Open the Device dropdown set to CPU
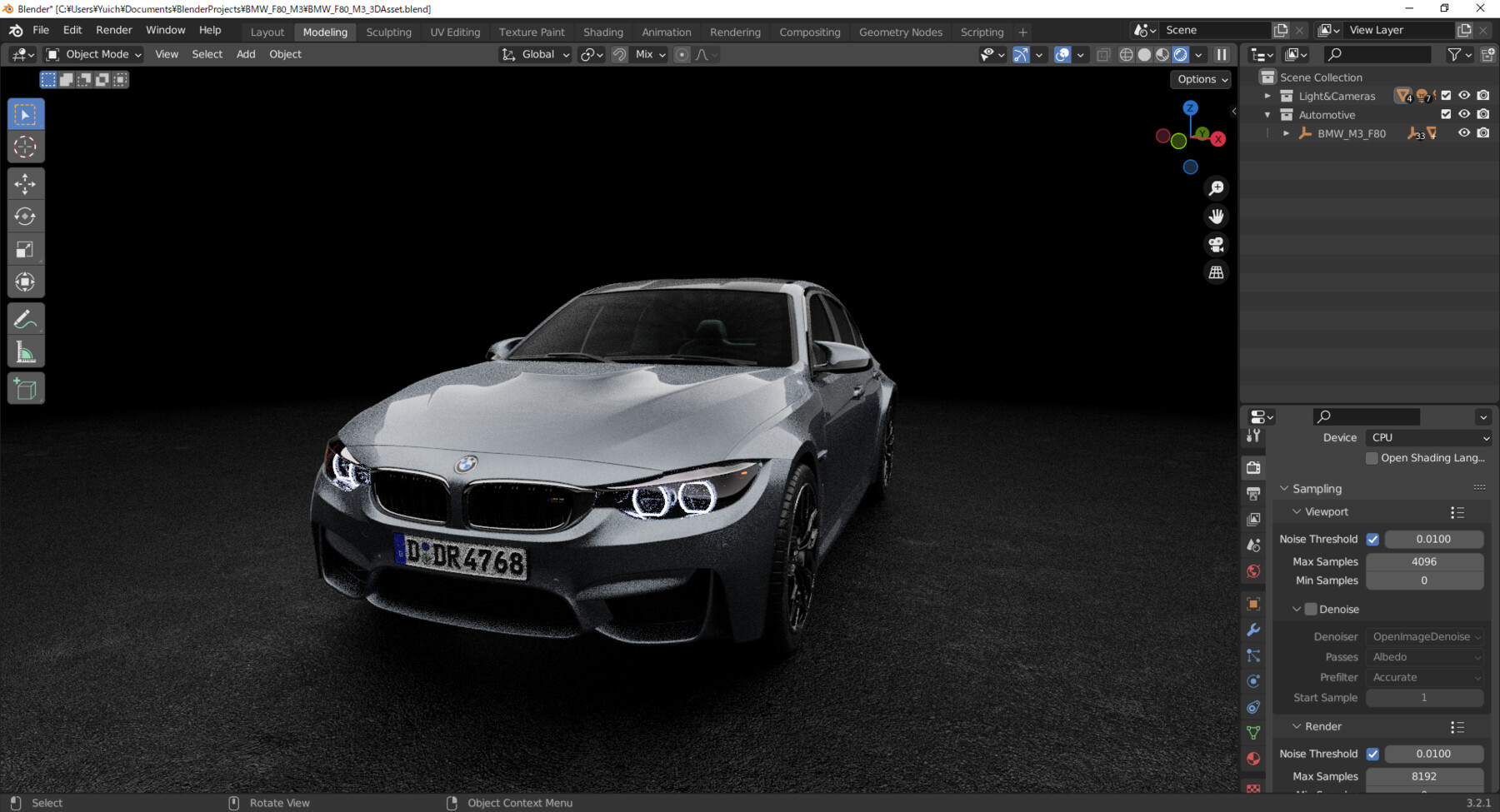The width and height of the screenshot is (1500, 812). [1427, 437]
